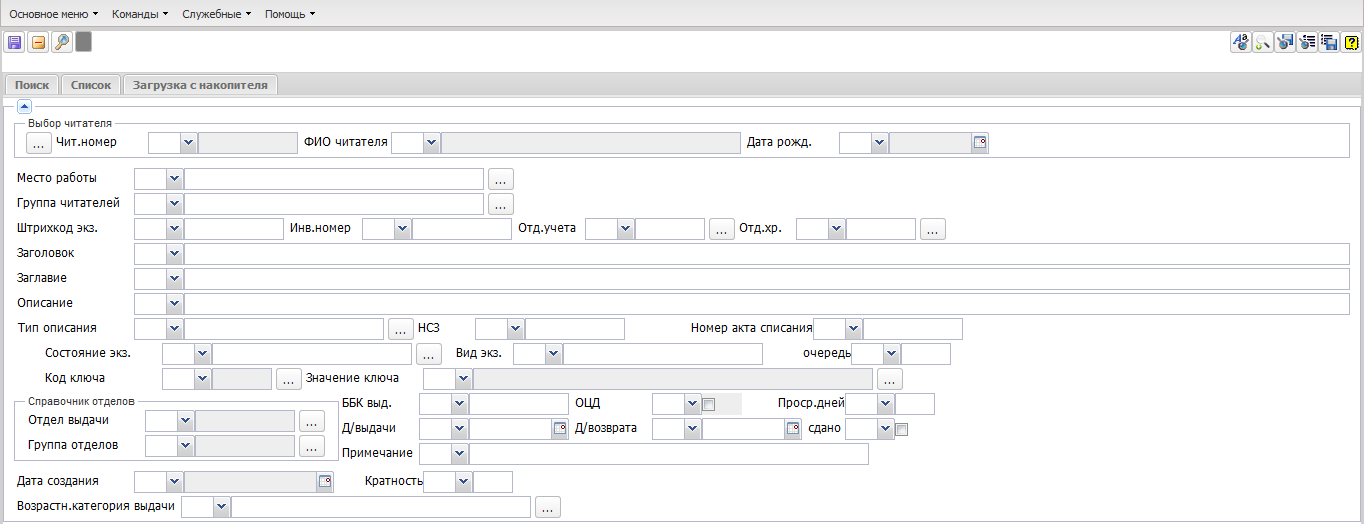Switch to Загрузка с накопителя tab

[x=200, y=85]
